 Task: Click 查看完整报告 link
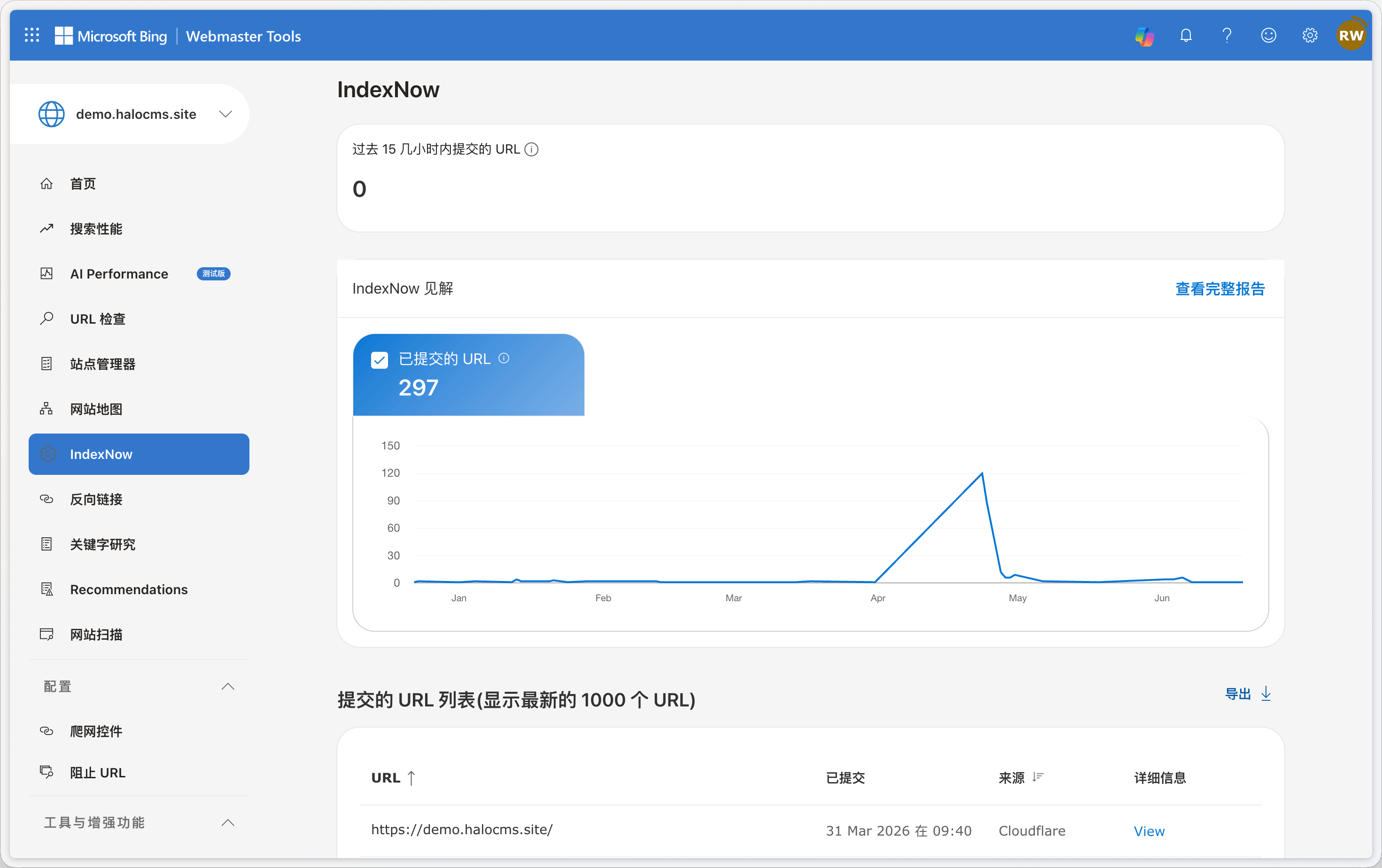[x=1219, y=288]
